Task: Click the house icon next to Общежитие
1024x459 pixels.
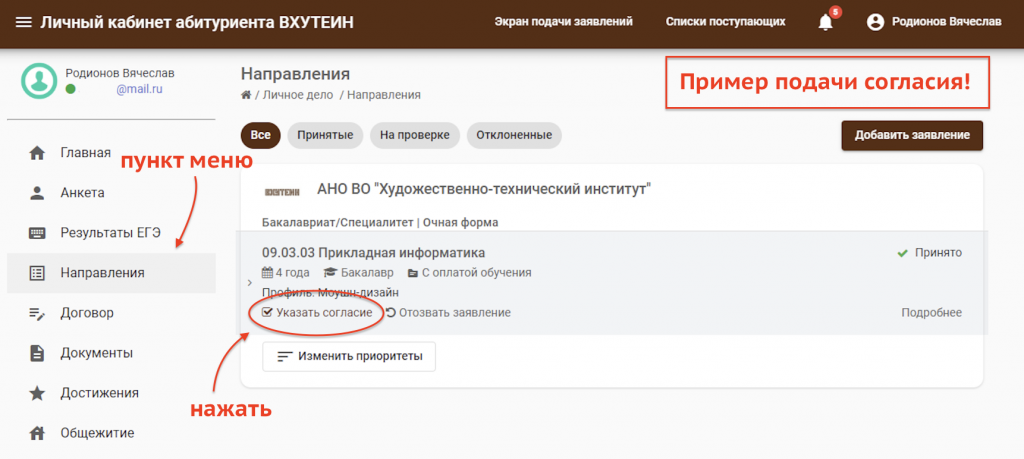Action: coord(38,433)
